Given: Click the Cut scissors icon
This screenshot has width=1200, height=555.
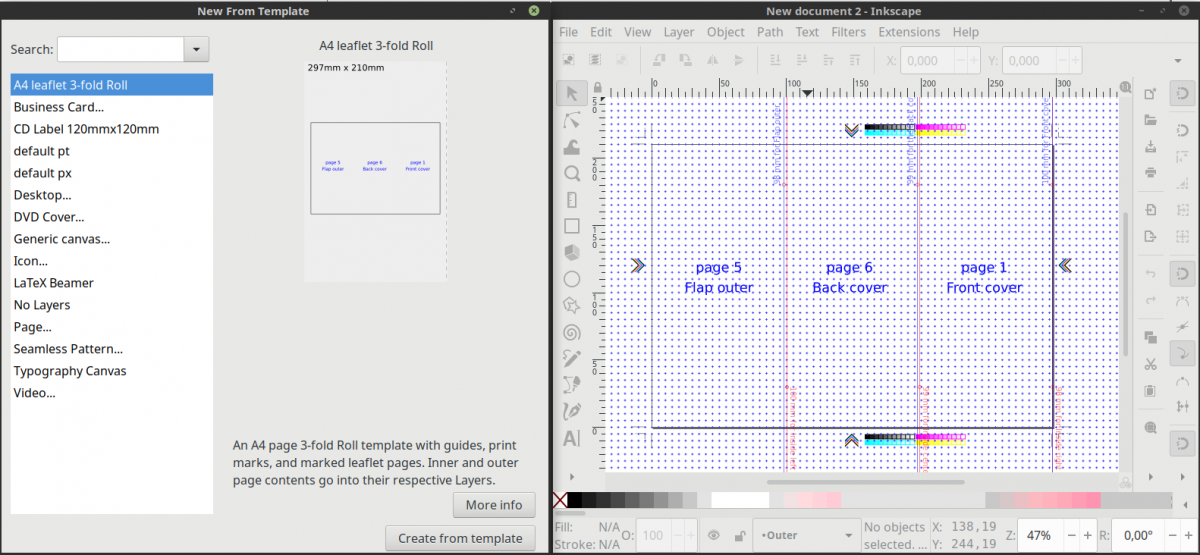Looking at the screenshot, I should tap(1150, 364).
